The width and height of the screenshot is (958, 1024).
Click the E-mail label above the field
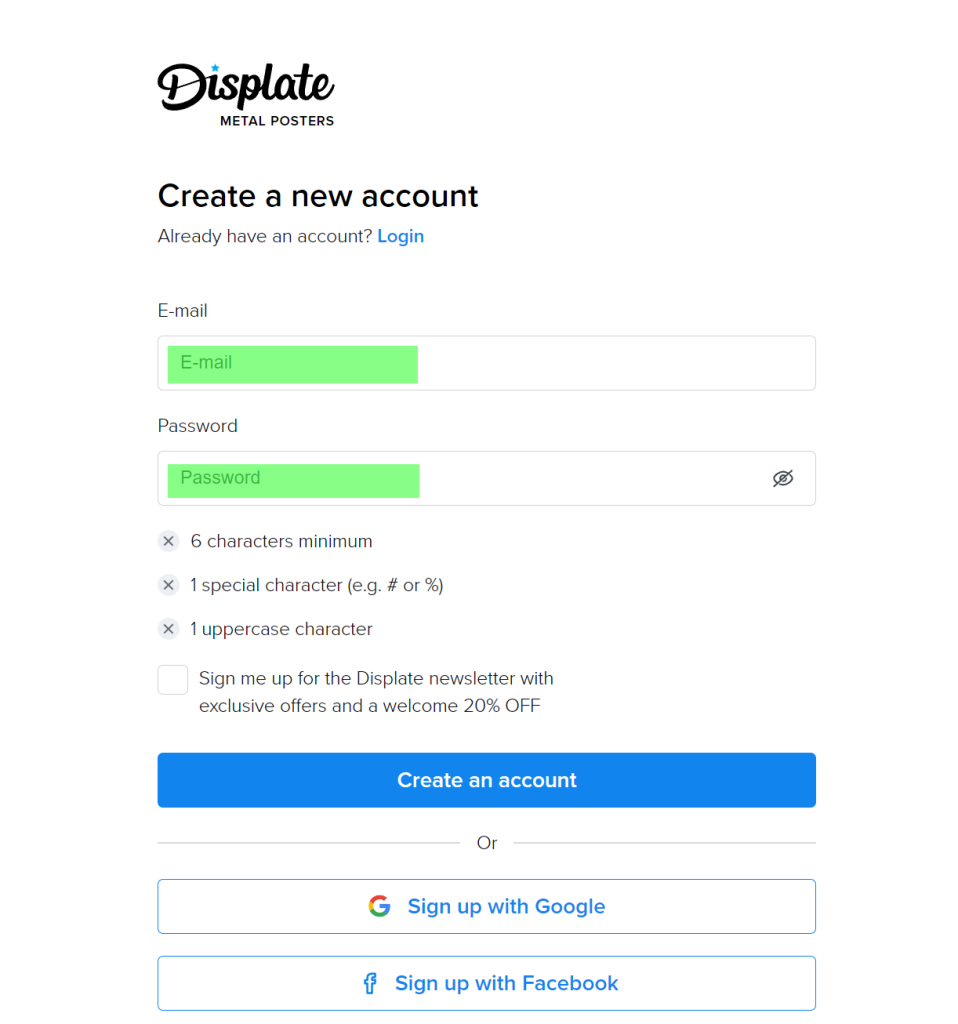[183, 311]
